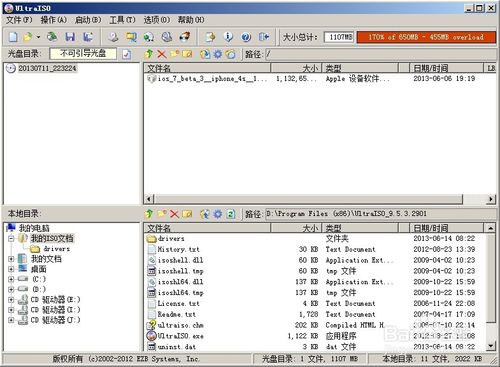Click the local file list vertical scrollbar thumb
Viewport: 500px width, 367px height.
[490, 278]
